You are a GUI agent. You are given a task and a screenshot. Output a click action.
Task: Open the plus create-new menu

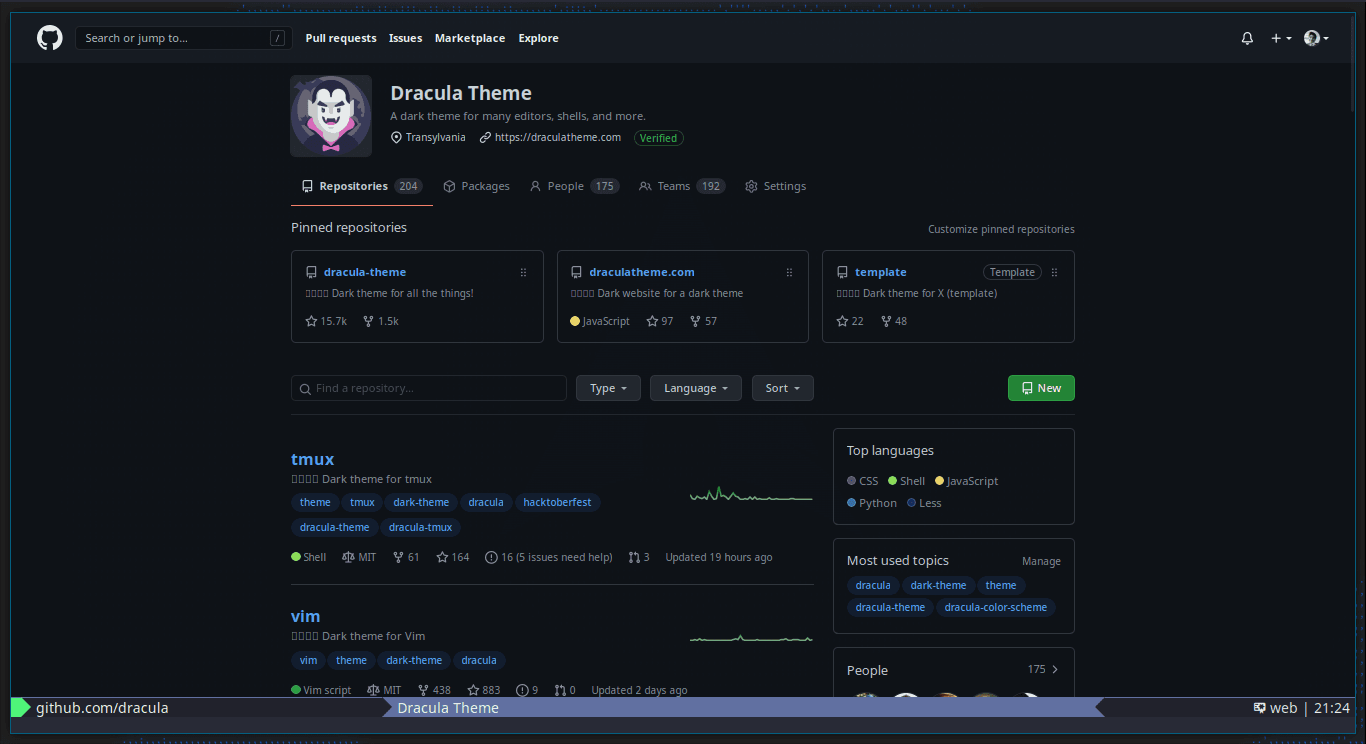point(1281,38)
